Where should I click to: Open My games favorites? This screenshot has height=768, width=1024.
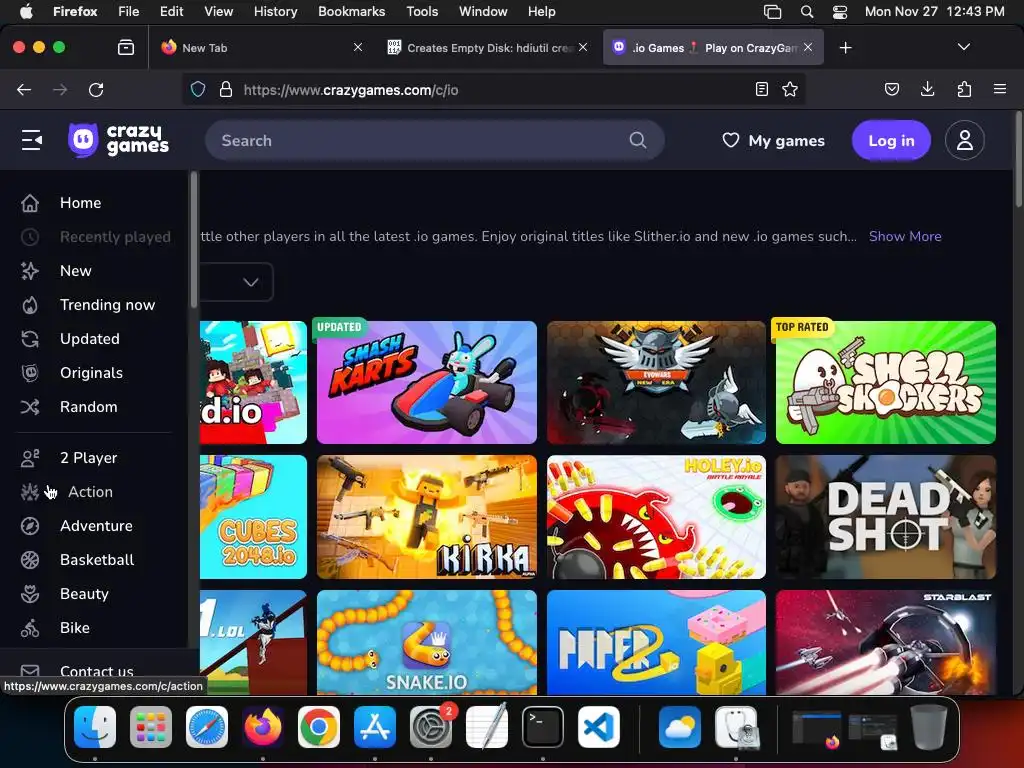773,140
